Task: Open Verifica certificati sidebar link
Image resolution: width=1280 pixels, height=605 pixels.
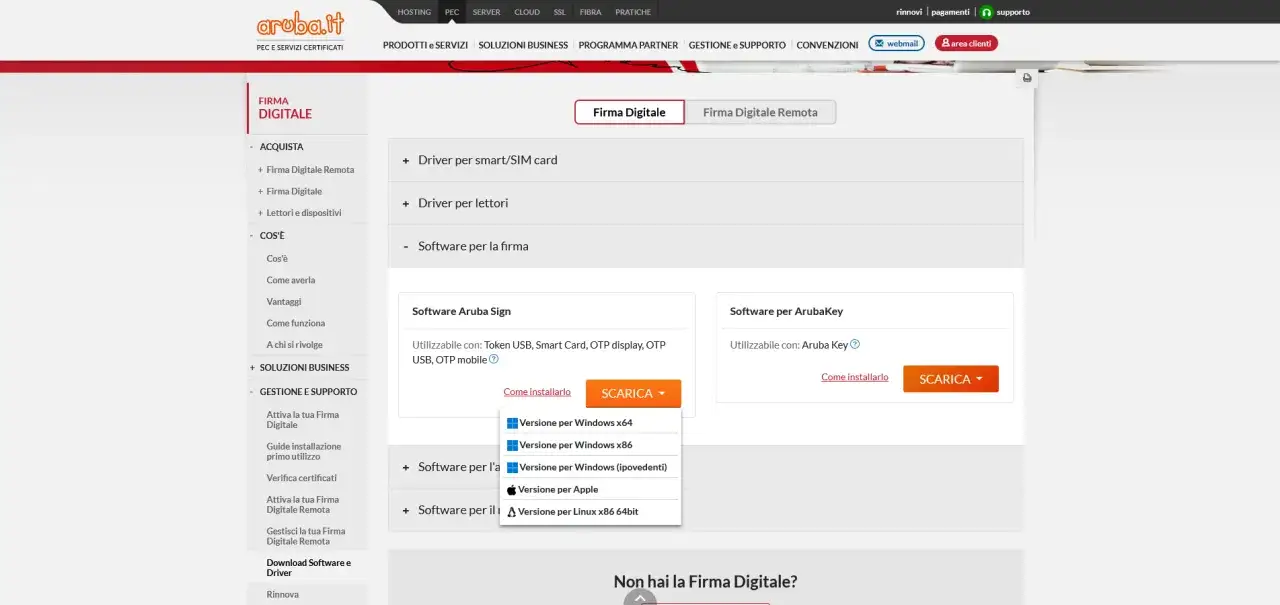Action: [302, 478]
